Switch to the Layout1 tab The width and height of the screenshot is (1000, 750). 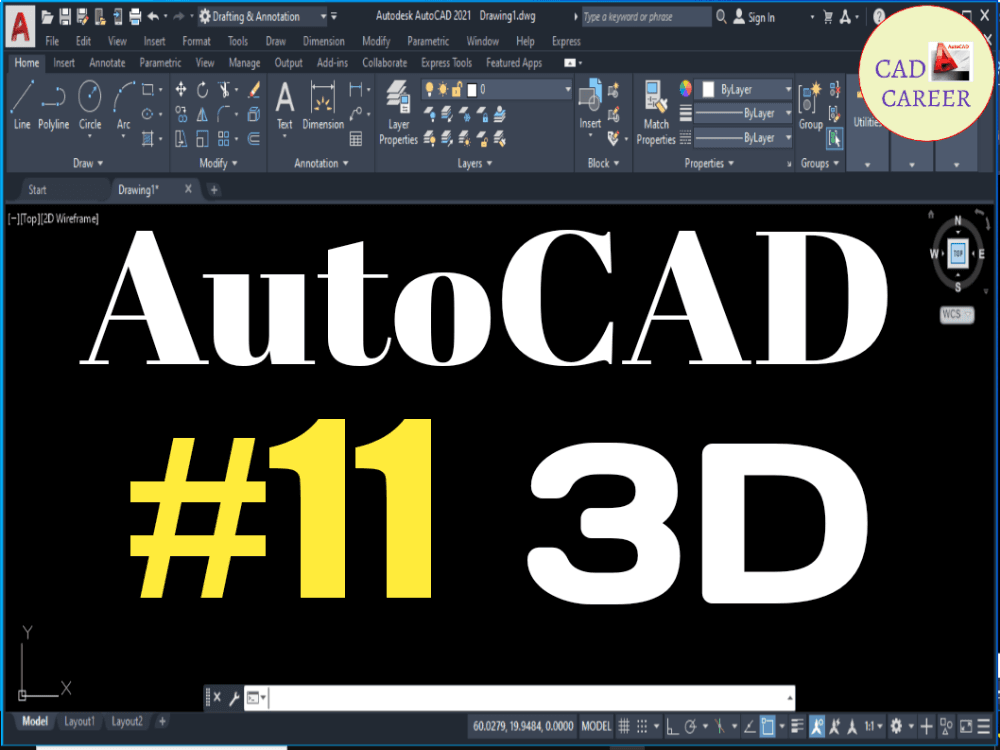(x=79, y=721)
